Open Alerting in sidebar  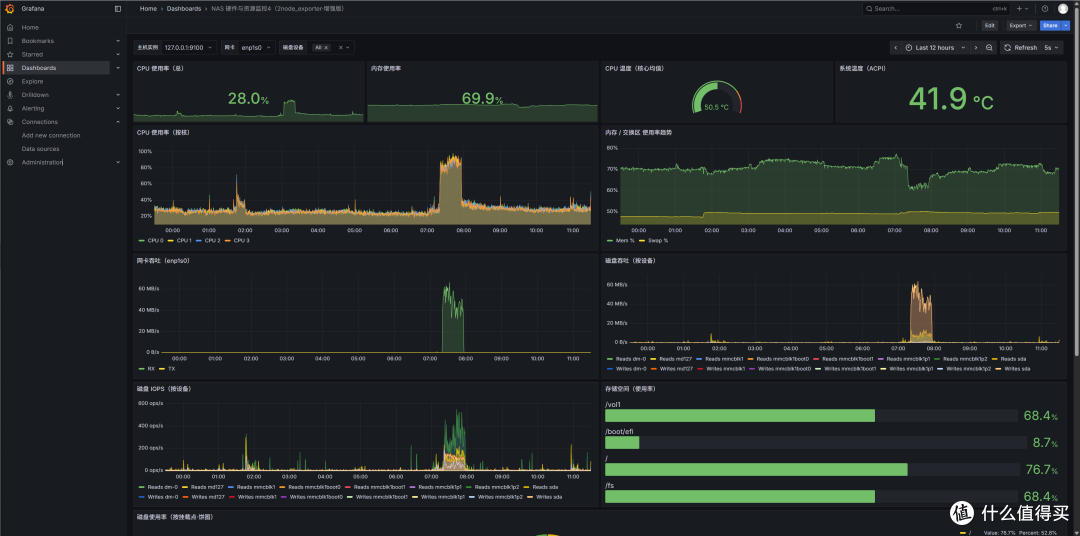coord(32,108)
